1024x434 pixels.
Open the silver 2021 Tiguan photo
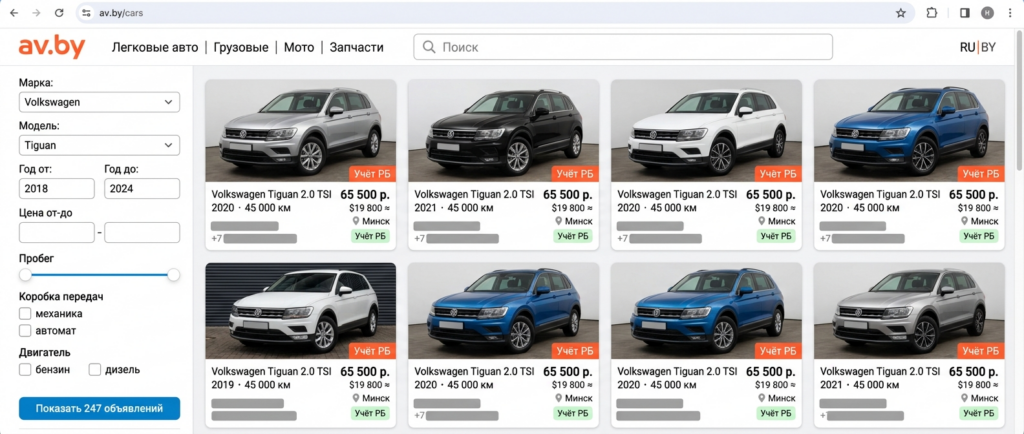click(x=909, y=311)
